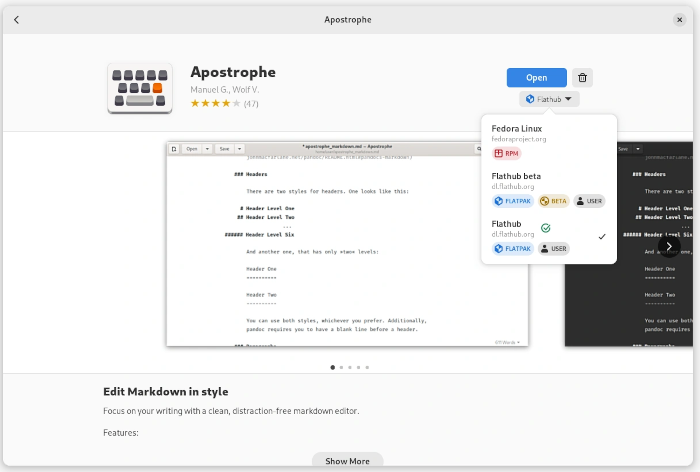
Task: Click dl.flathub.org under Flathub beta
Action: coord(512,187)
